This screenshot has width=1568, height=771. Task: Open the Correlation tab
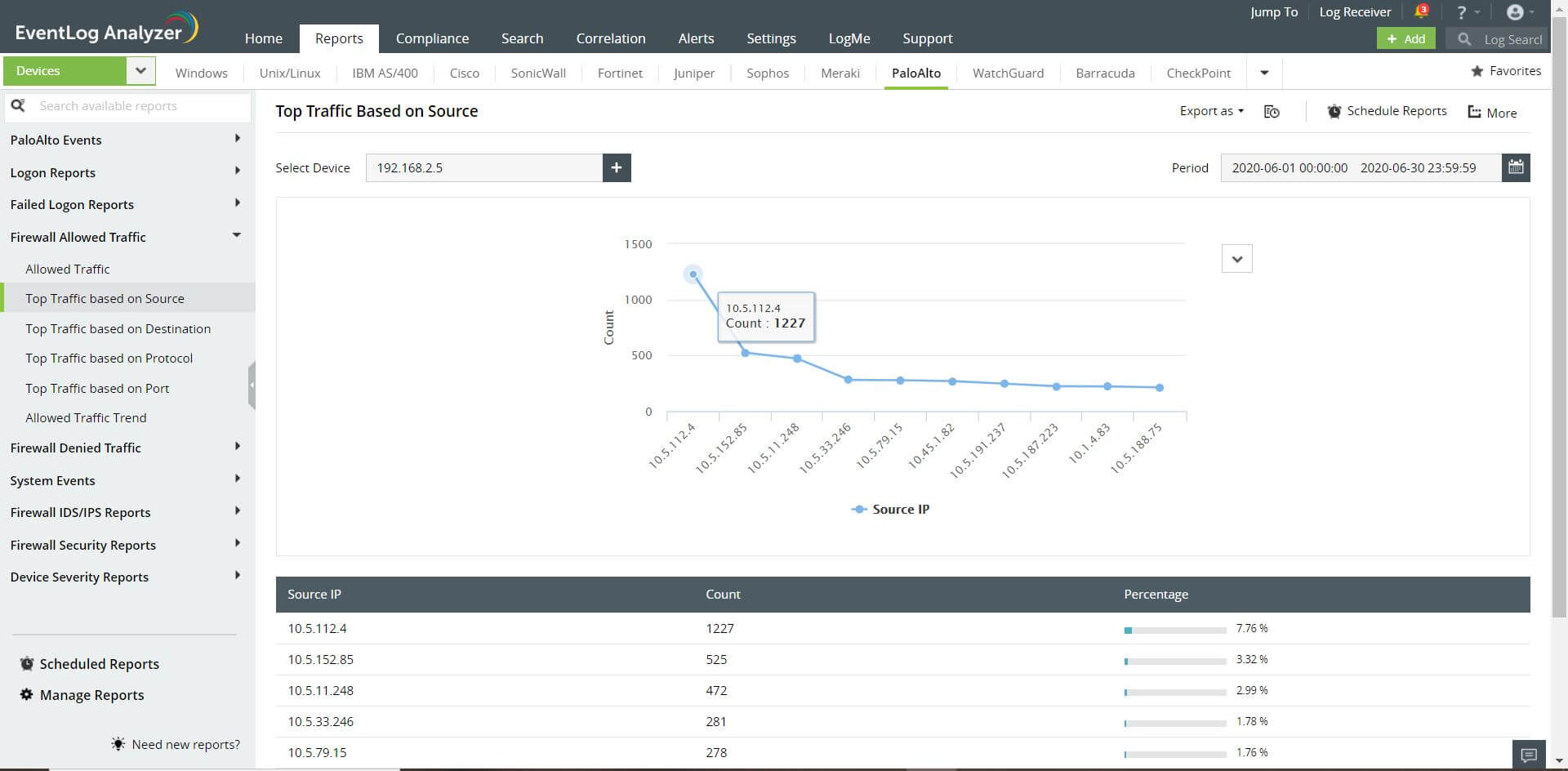[611, 38]
